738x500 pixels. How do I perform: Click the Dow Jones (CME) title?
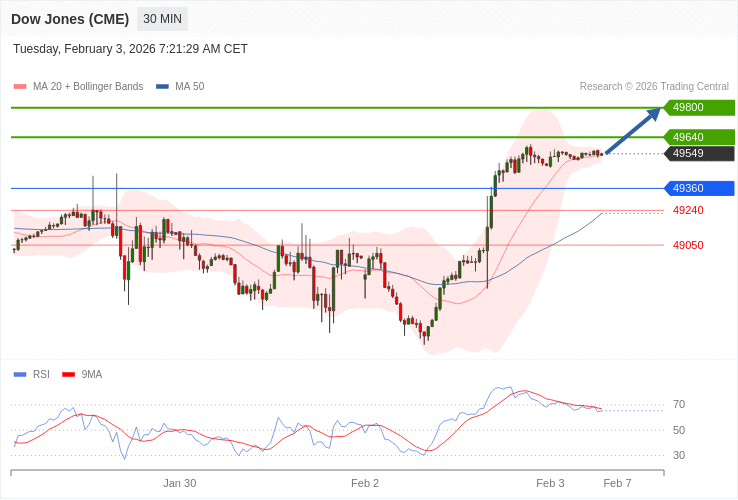70,19
